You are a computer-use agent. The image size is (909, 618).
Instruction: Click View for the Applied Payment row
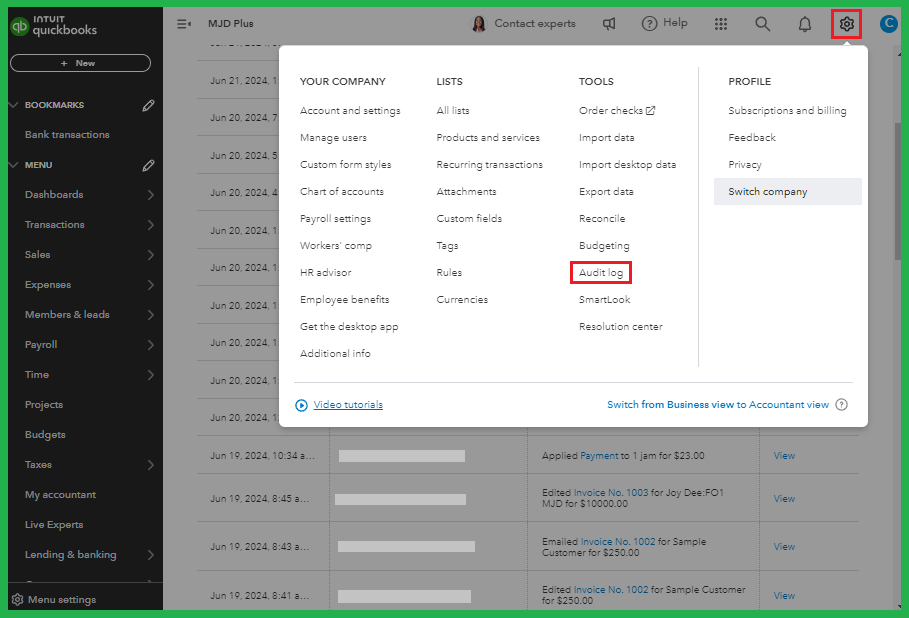click(784, 456)
